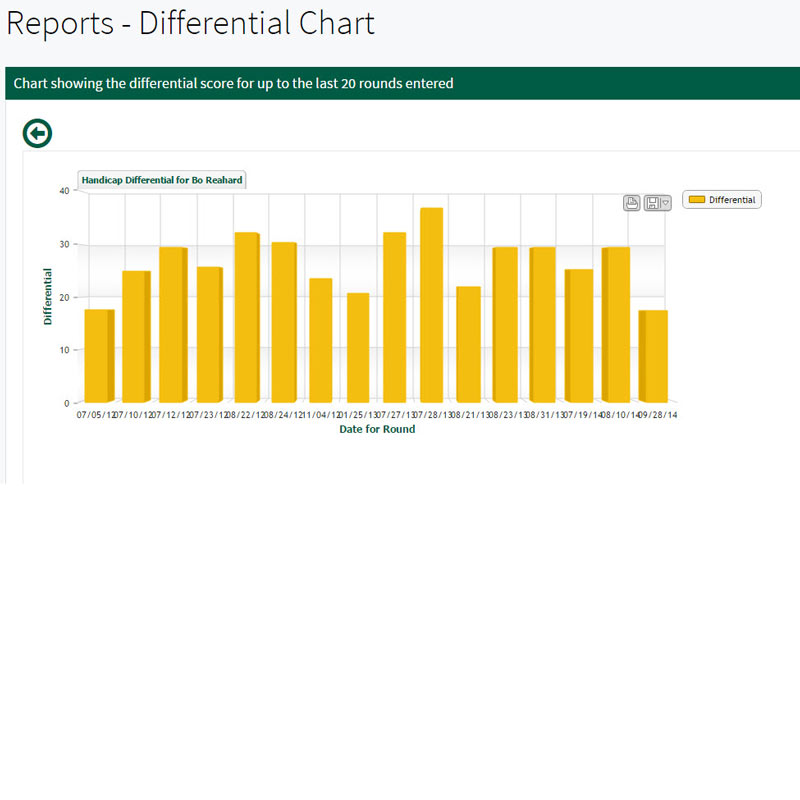Click the bar for 08/22/12 round

pos(245,316)
